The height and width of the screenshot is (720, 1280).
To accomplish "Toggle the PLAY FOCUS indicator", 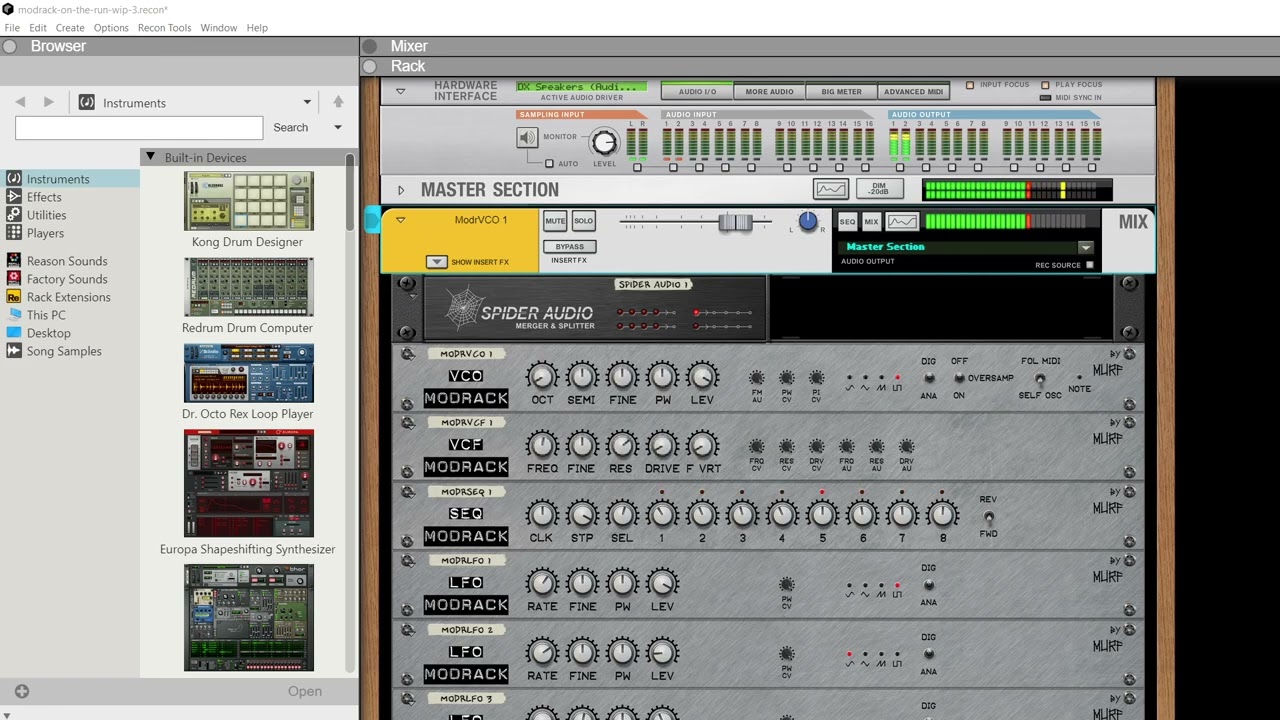I will (1045, 85).
